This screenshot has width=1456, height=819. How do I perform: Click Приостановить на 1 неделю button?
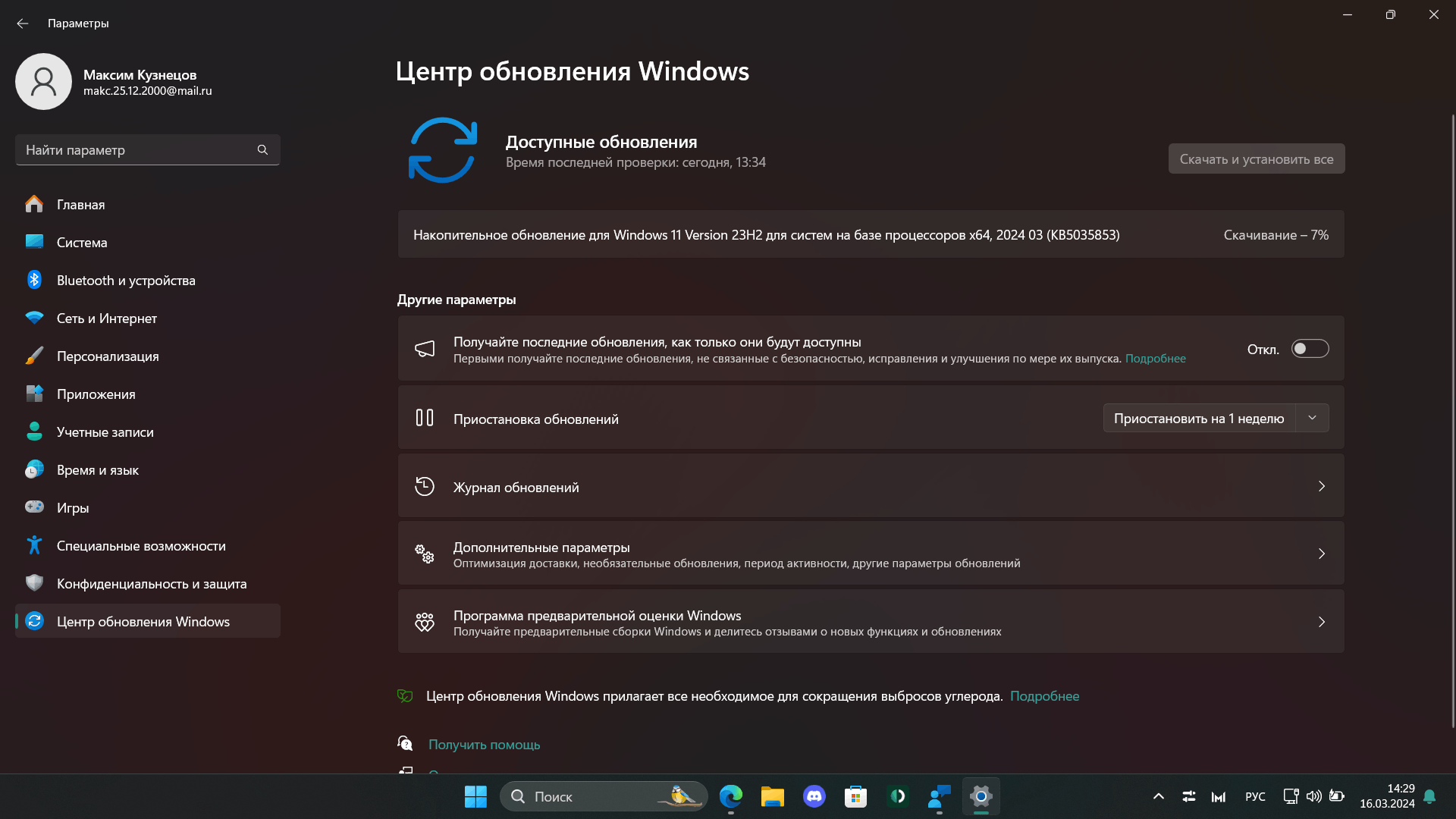click(1199, 419)
